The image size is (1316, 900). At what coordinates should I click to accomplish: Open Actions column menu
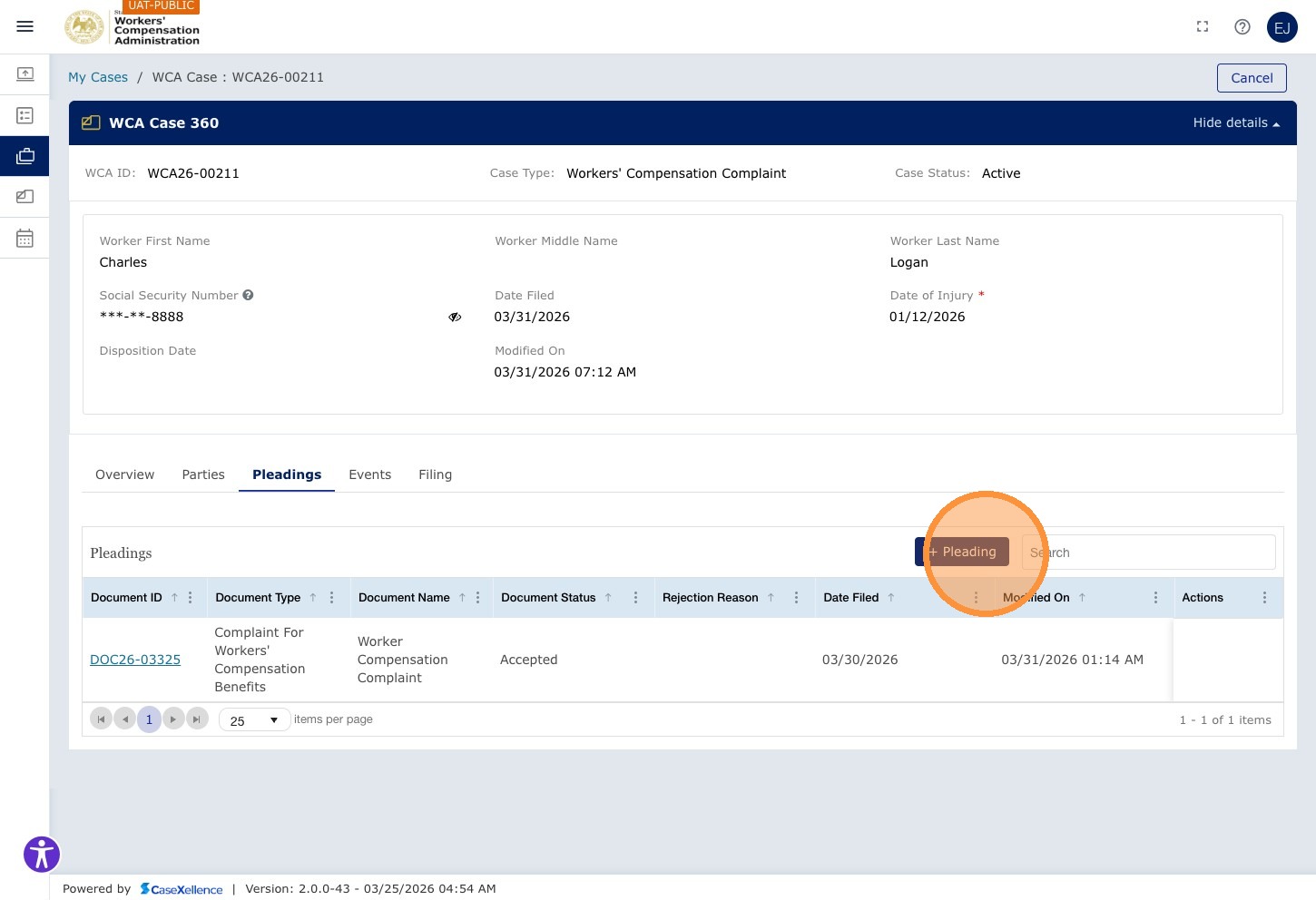1264,597
